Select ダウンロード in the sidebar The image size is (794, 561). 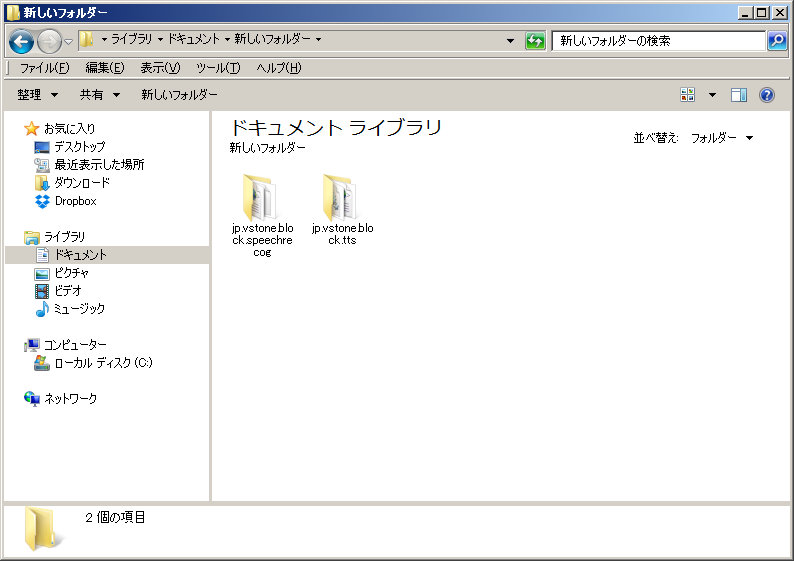tap(81, 183)
